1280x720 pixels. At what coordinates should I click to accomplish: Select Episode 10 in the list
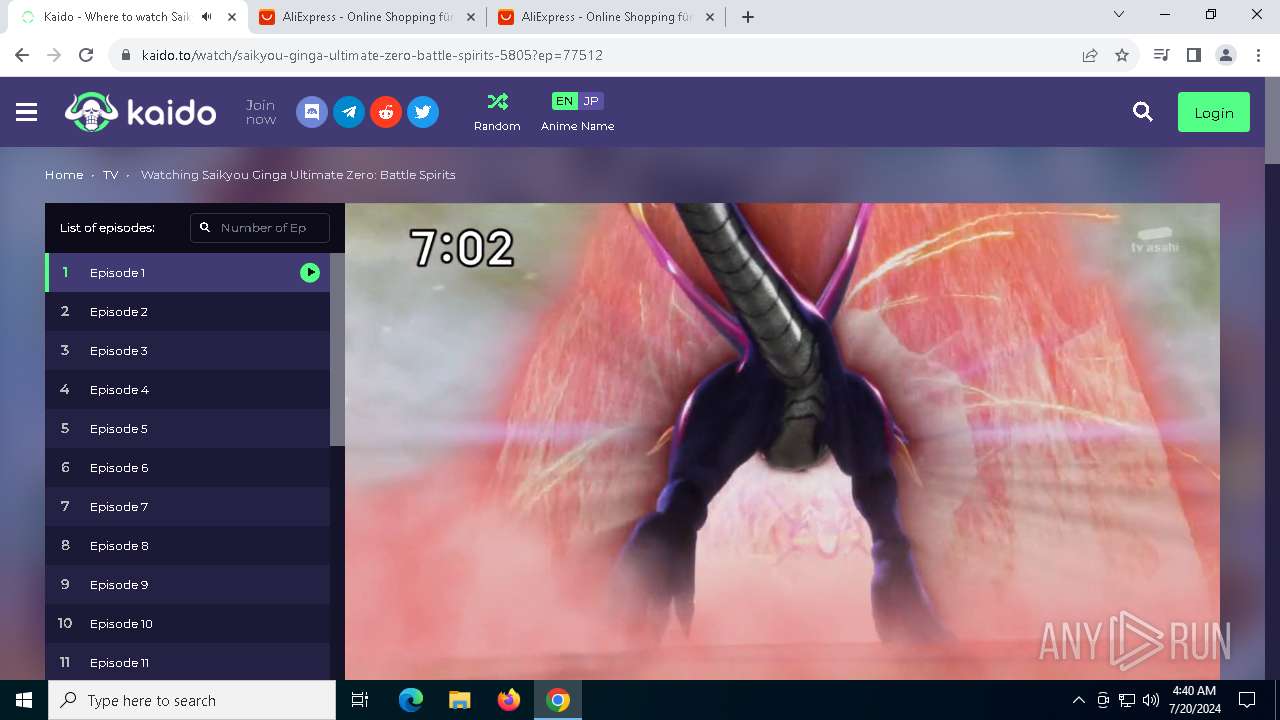pos(187,624)
